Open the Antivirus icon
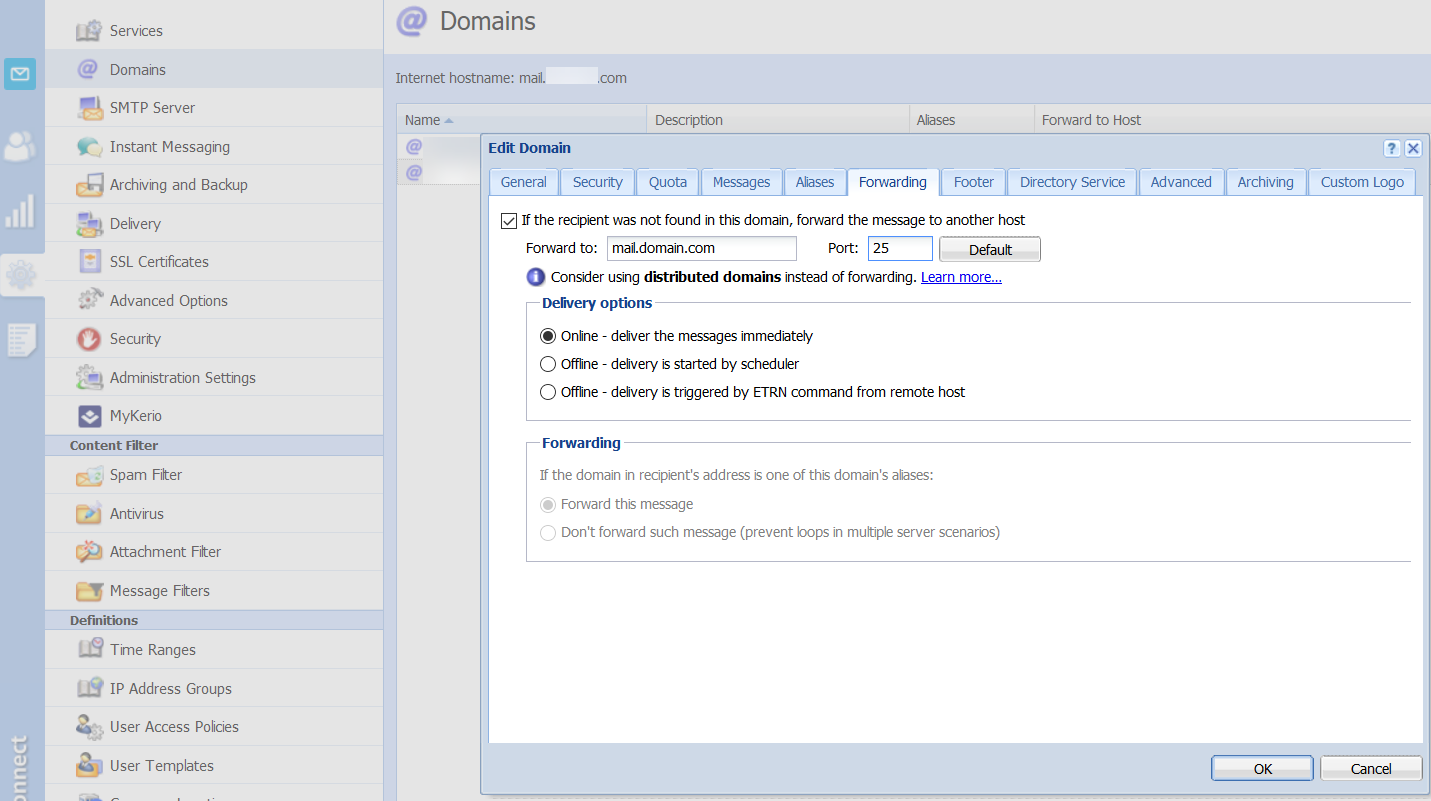This screenshot has height=801, width=1431. pyautogui.click(x=89, y=514)
